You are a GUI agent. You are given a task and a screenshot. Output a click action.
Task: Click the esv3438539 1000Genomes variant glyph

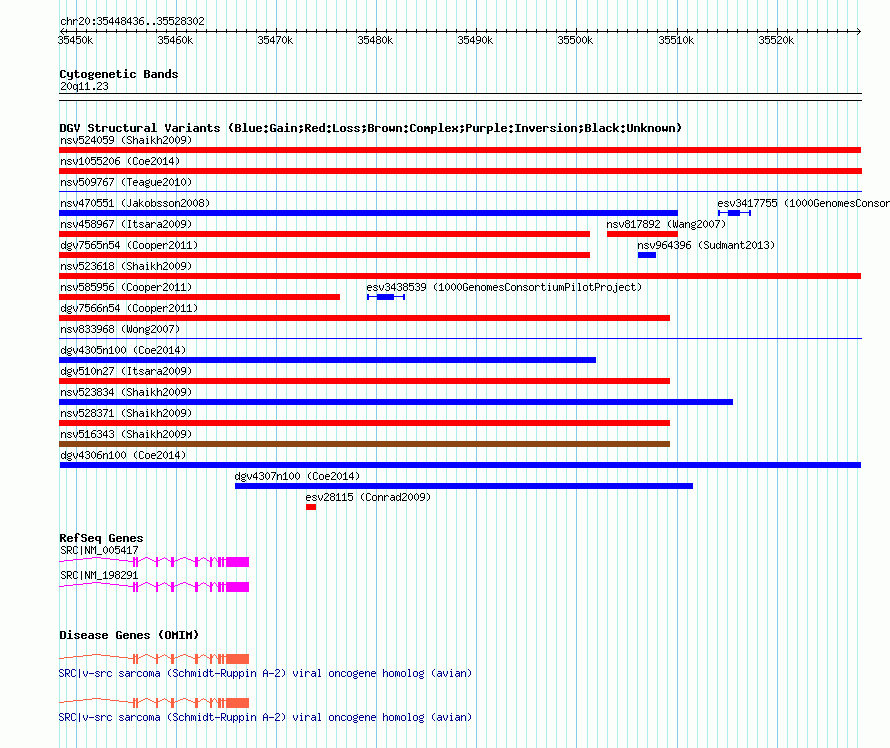(x=386, y=297)
